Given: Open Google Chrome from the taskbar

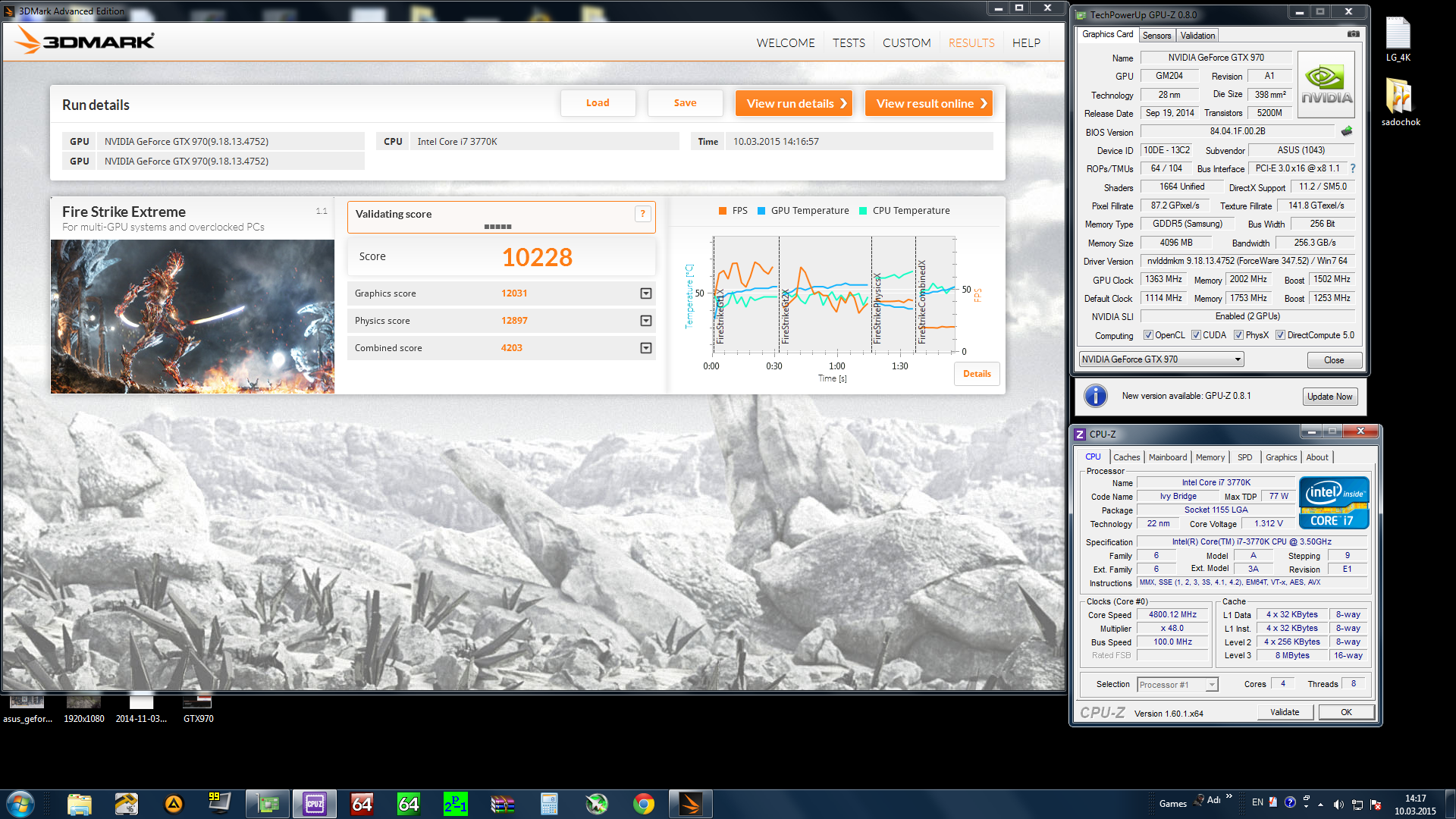Looking at the screenshot, I should (x=644, y=803).
